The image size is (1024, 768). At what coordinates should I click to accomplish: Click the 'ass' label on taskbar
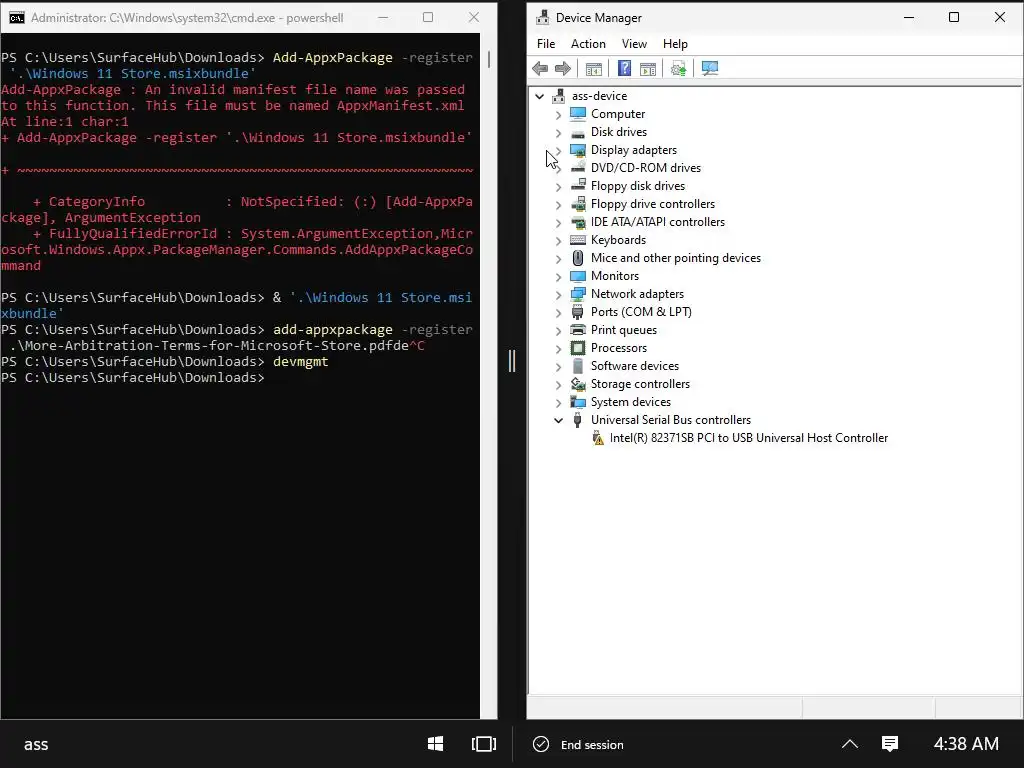(x=36, y=744)
